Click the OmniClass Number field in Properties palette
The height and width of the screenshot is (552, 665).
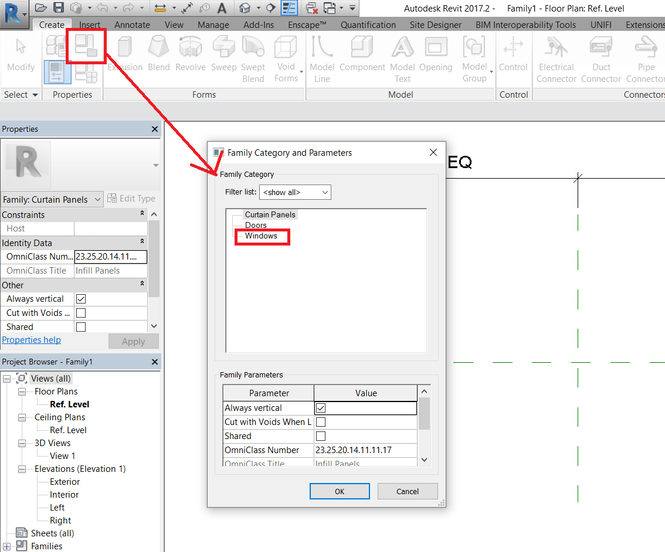pyautogui.click(x=111, y=256)
